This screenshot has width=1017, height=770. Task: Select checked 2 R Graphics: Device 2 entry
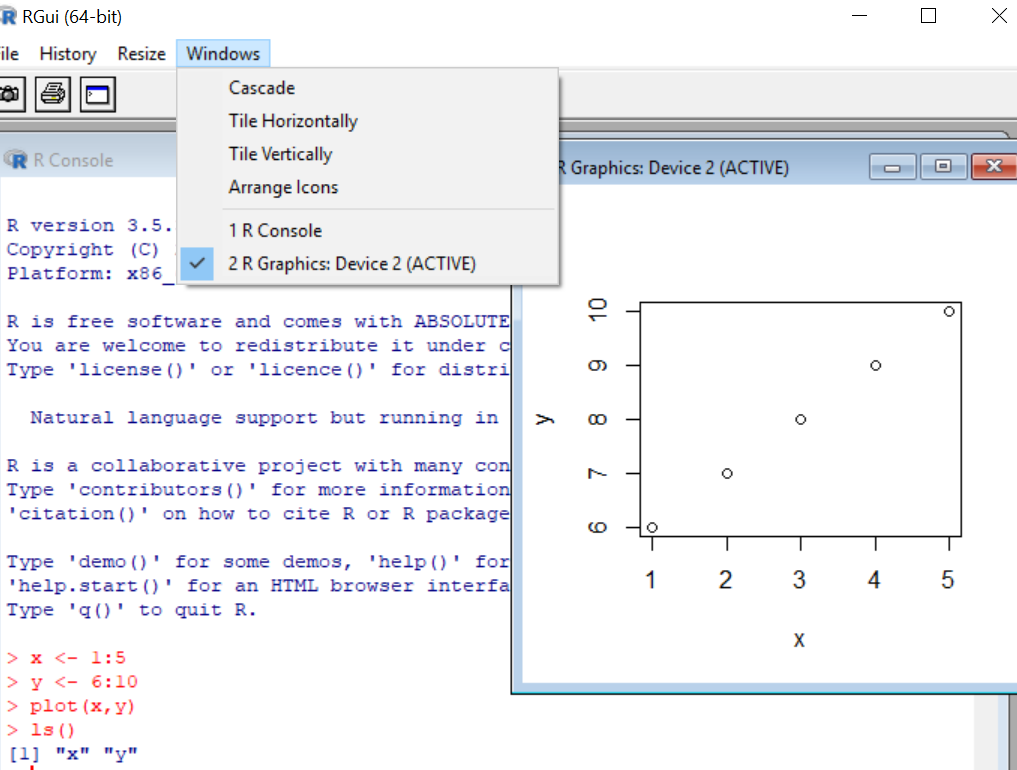point(368,263)
